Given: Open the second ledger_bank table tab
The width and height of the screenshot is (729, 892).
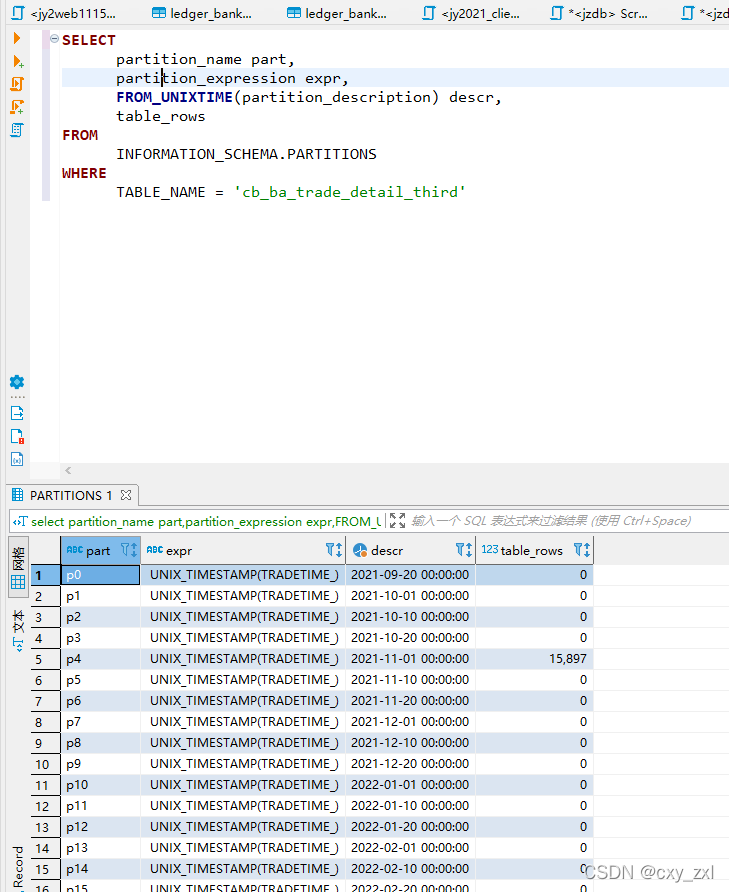Looking at the screenshot, I should pyautogui.click(x=337, y=13).
